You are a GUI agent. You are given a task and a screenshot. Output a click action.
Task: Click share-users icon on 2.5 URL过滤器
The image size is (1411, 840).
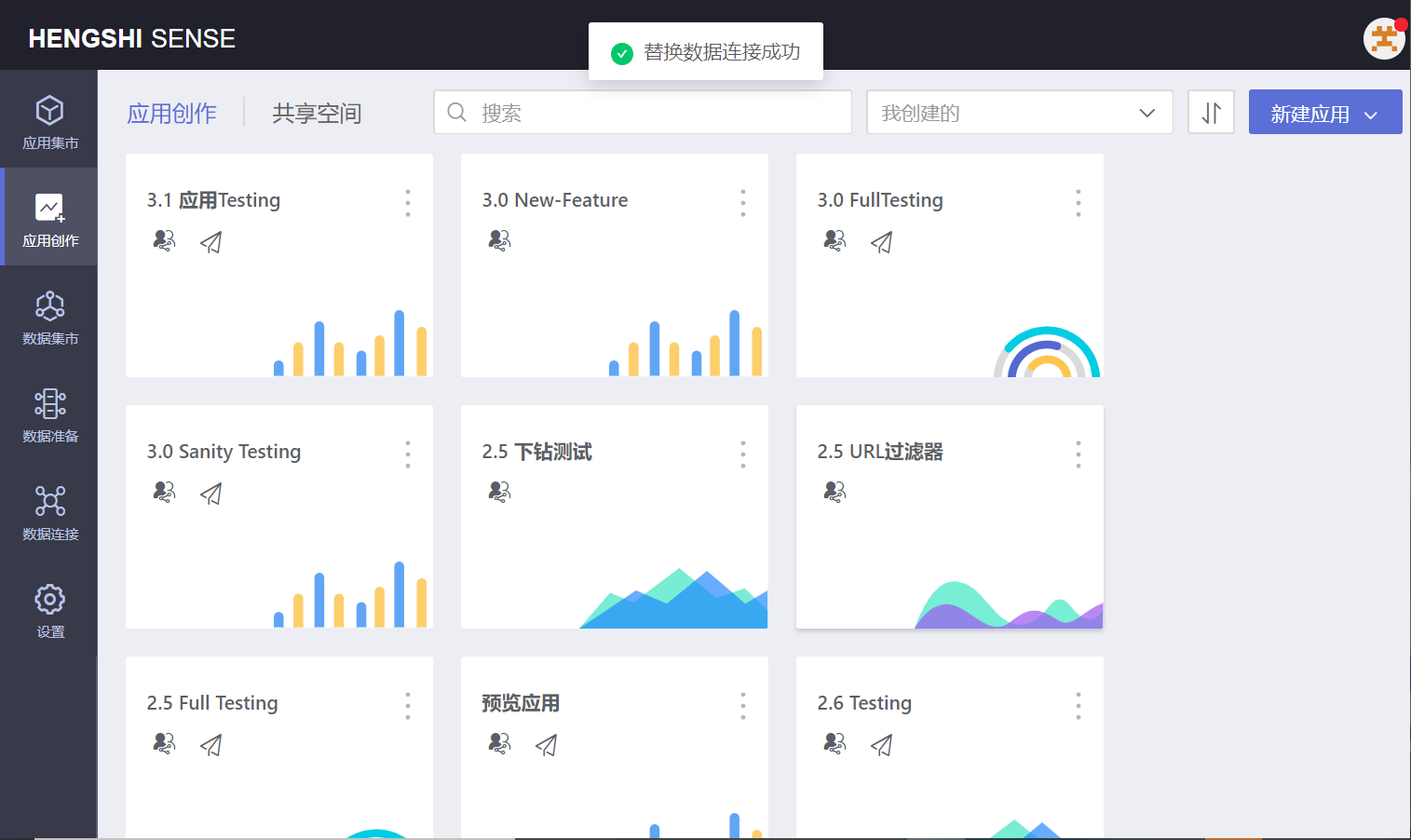pyautogui.click(x=834, y=492)
